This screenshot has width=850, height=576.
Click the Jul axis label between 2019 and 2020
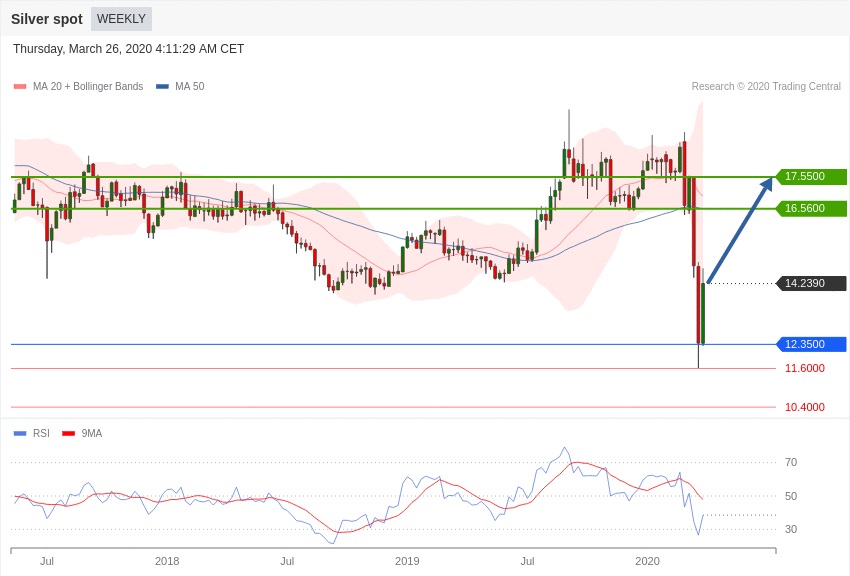click(527, 561)
